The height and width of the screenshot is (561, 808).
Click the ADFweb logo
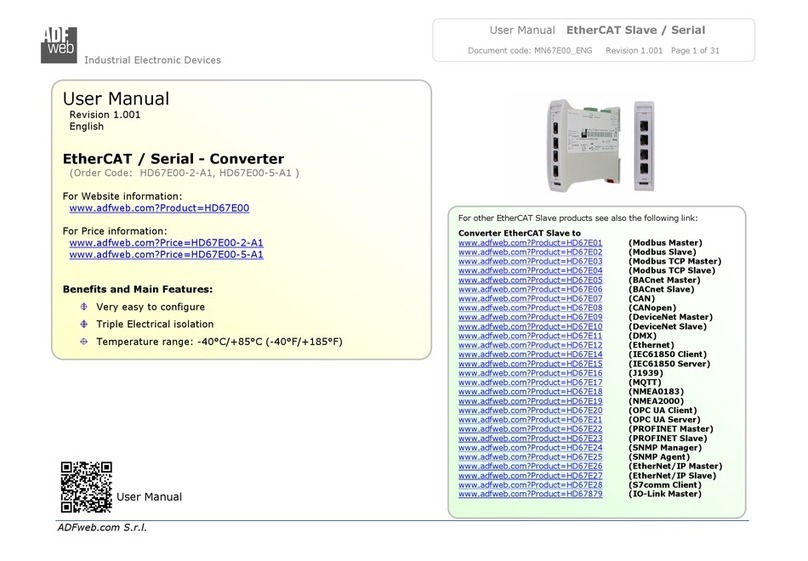click(x=59, y=45)
